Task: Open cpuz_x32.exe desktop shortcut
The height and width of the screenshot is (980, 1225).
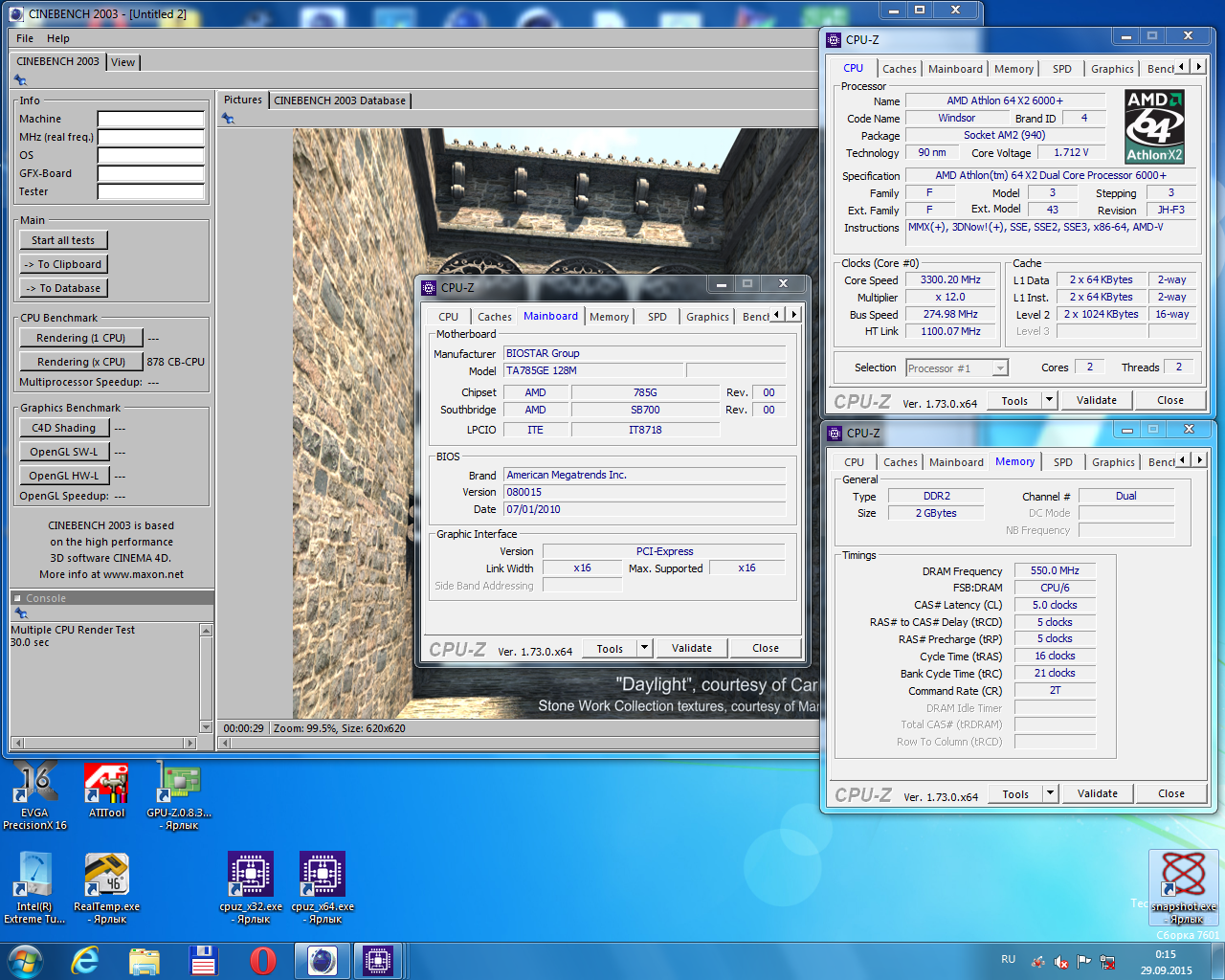Action: [x=251, y=888]
